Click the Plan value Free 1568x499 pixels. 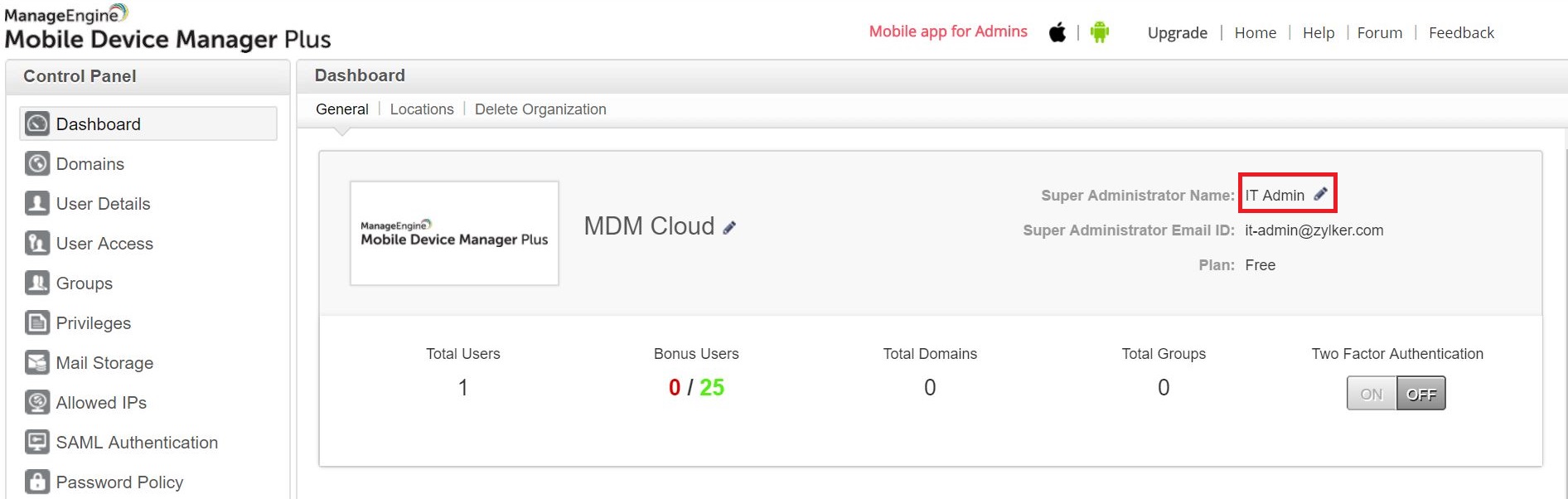coord(1260,265)
